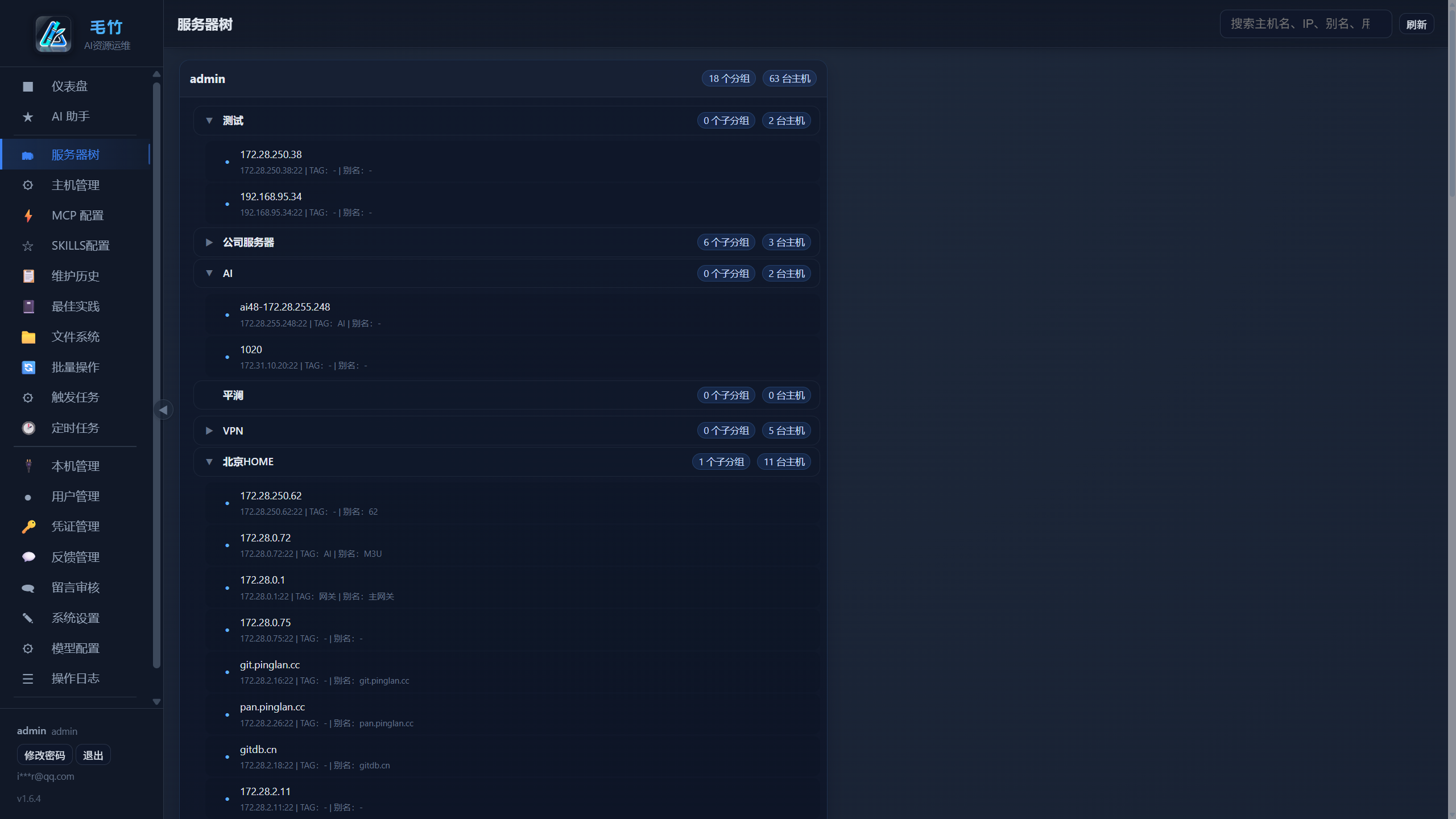Viewport: 1456px width, 819px height.
Task: Open MCP 配置 menu item
Action: [x=75, y=216]
